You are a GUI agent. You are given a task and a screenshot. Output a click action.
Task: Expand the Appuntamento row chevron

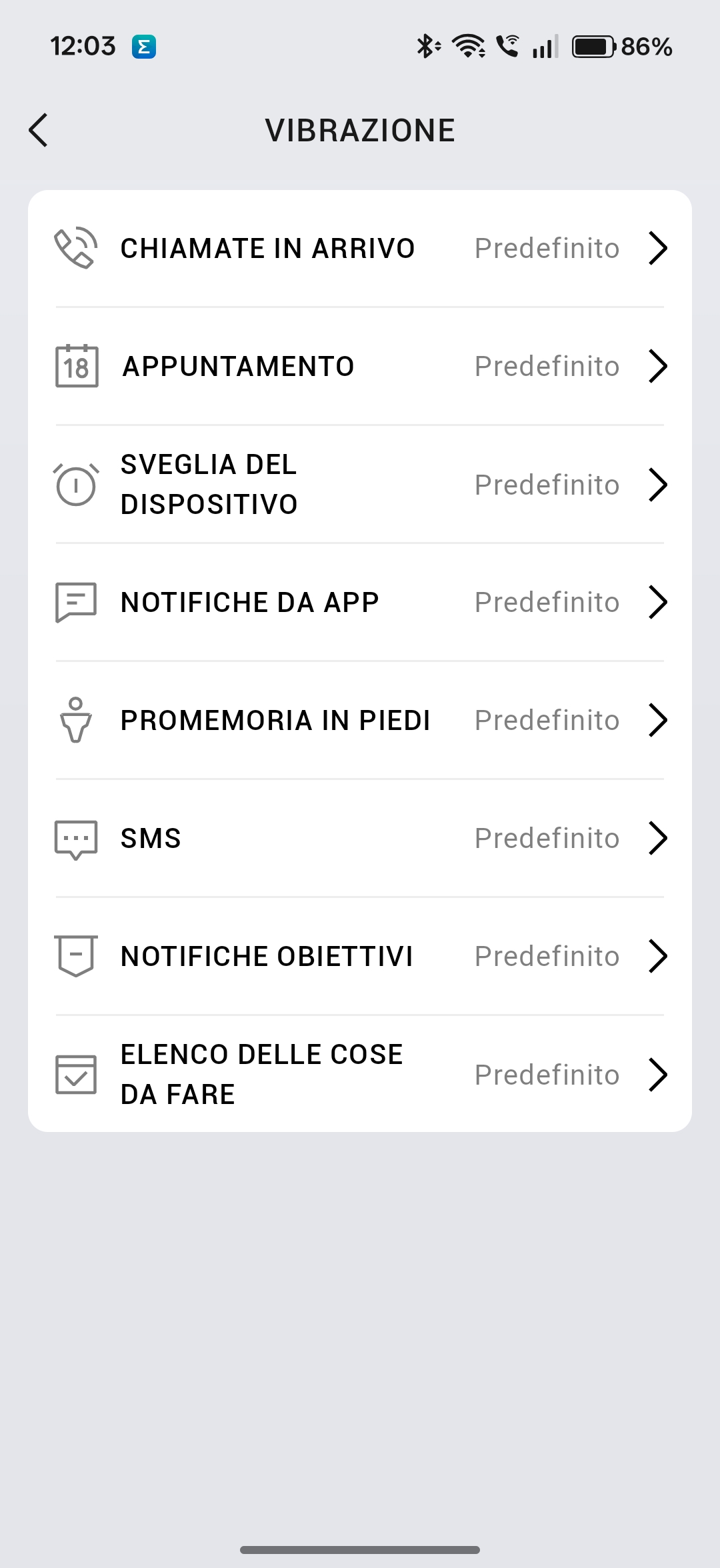658,366
